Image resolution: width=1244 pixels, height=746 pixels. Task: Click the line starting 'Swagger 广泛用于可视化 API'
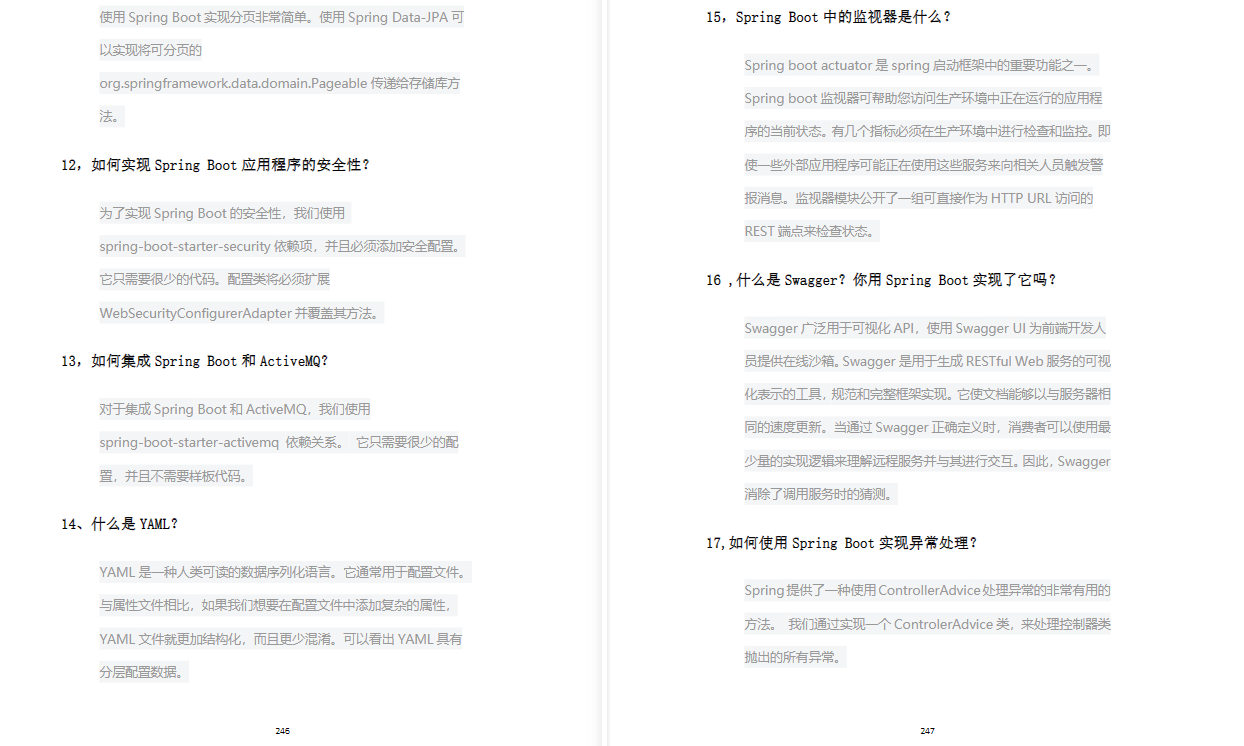click(925, 328)
